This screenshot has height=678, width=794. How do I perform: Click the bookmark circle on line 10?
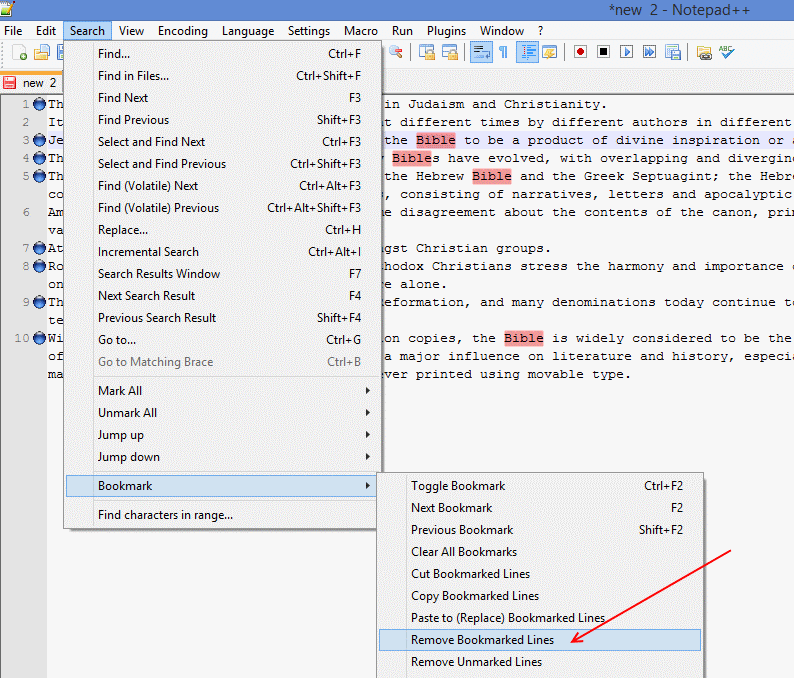coord(39,338)
